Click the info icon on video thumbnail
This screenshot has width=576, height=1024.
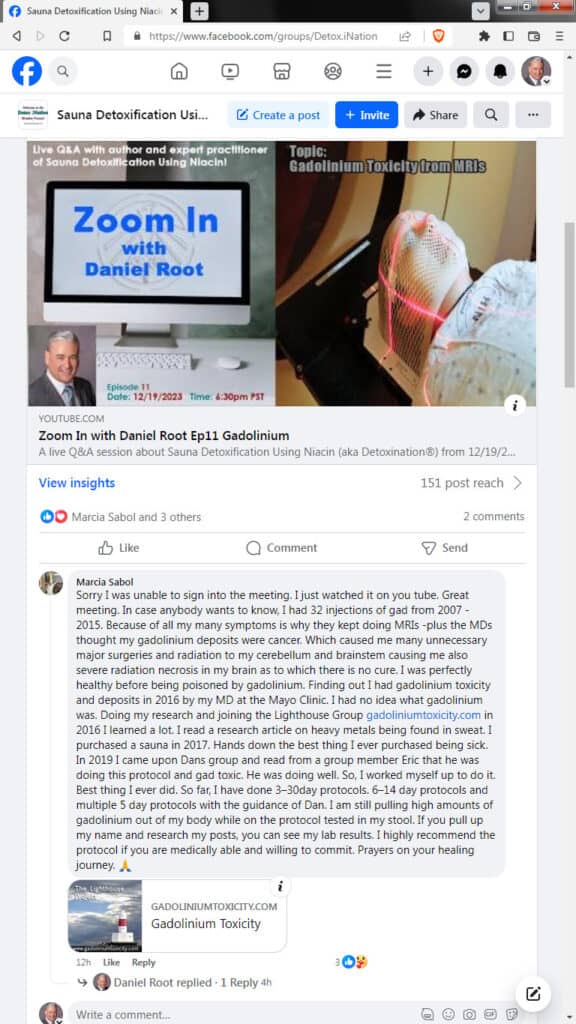515,406
